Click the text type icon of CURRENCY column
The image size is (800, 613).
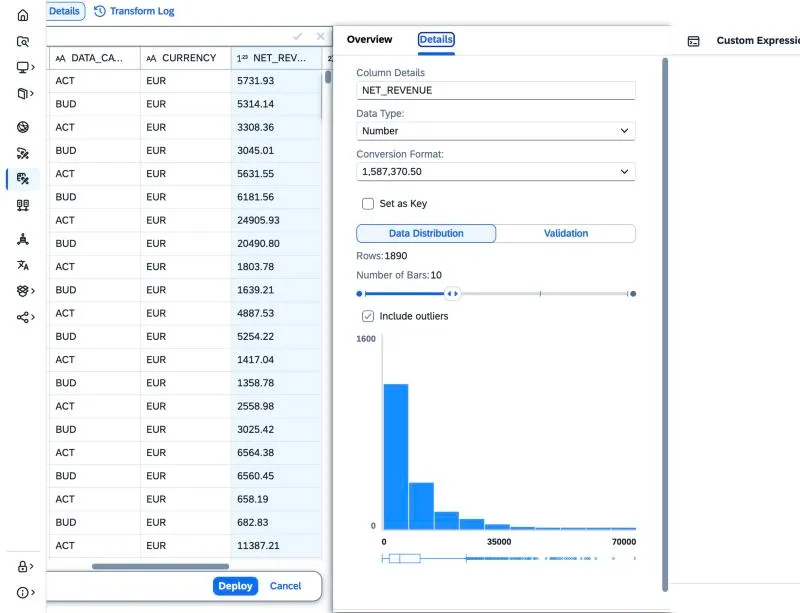152,58
